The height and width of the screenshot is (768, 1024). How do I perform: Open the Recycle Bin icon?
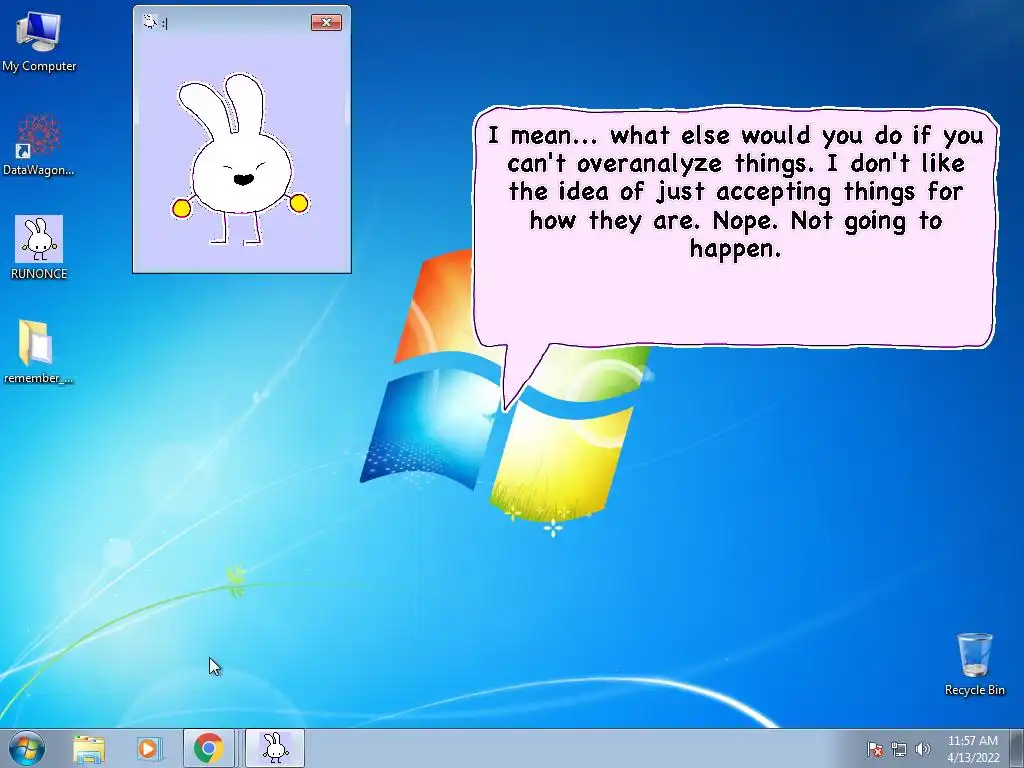pyautogui.click(x=974, y=664)
